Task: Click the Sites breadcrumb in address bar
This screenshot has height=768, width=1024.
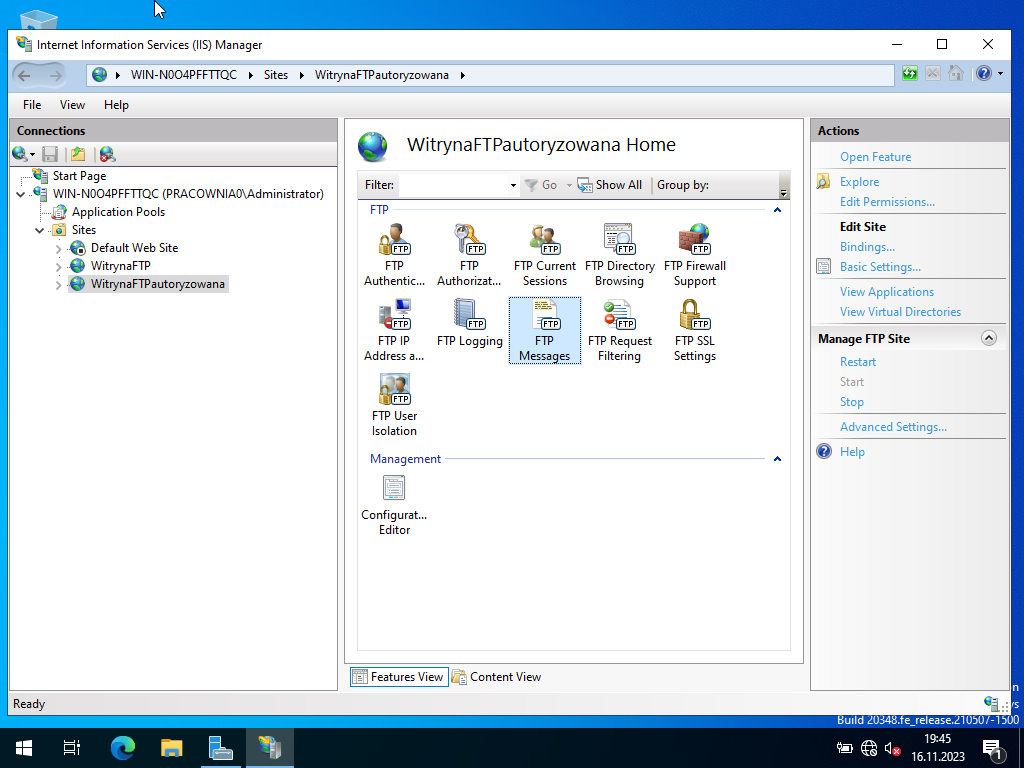Action: pos(276,75)
